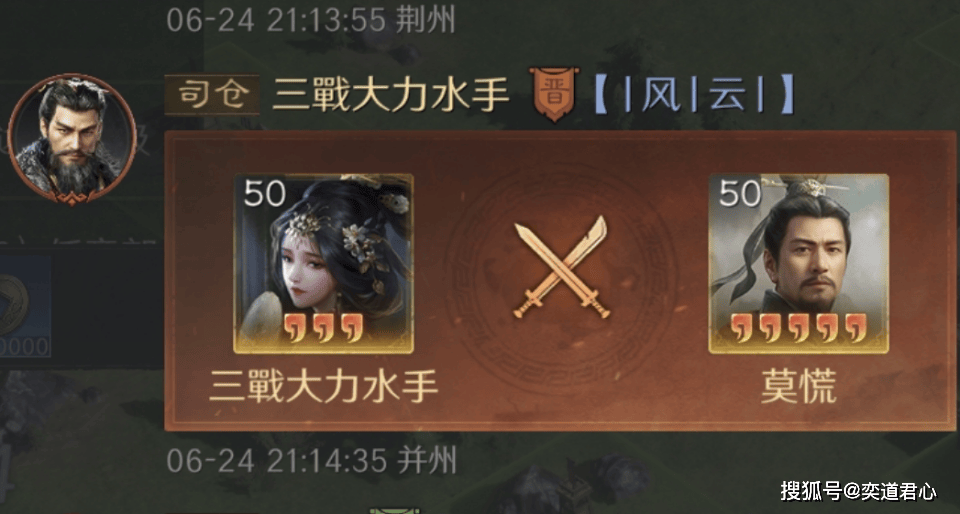
Task: Tap the level 50 badge on female hero
Action: (264, 194)
